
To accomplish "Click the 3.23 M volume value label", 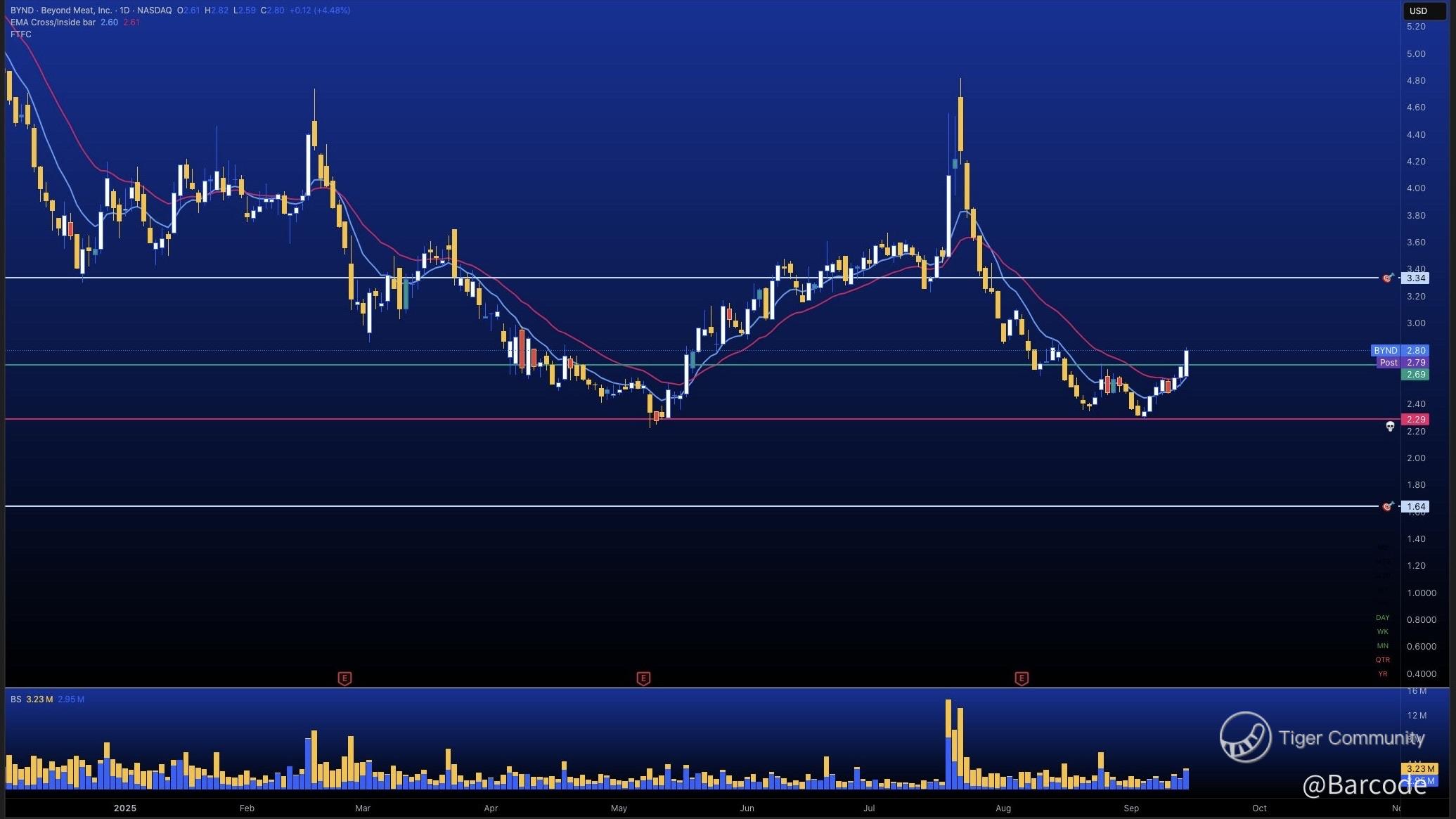I will [1419, 768].
